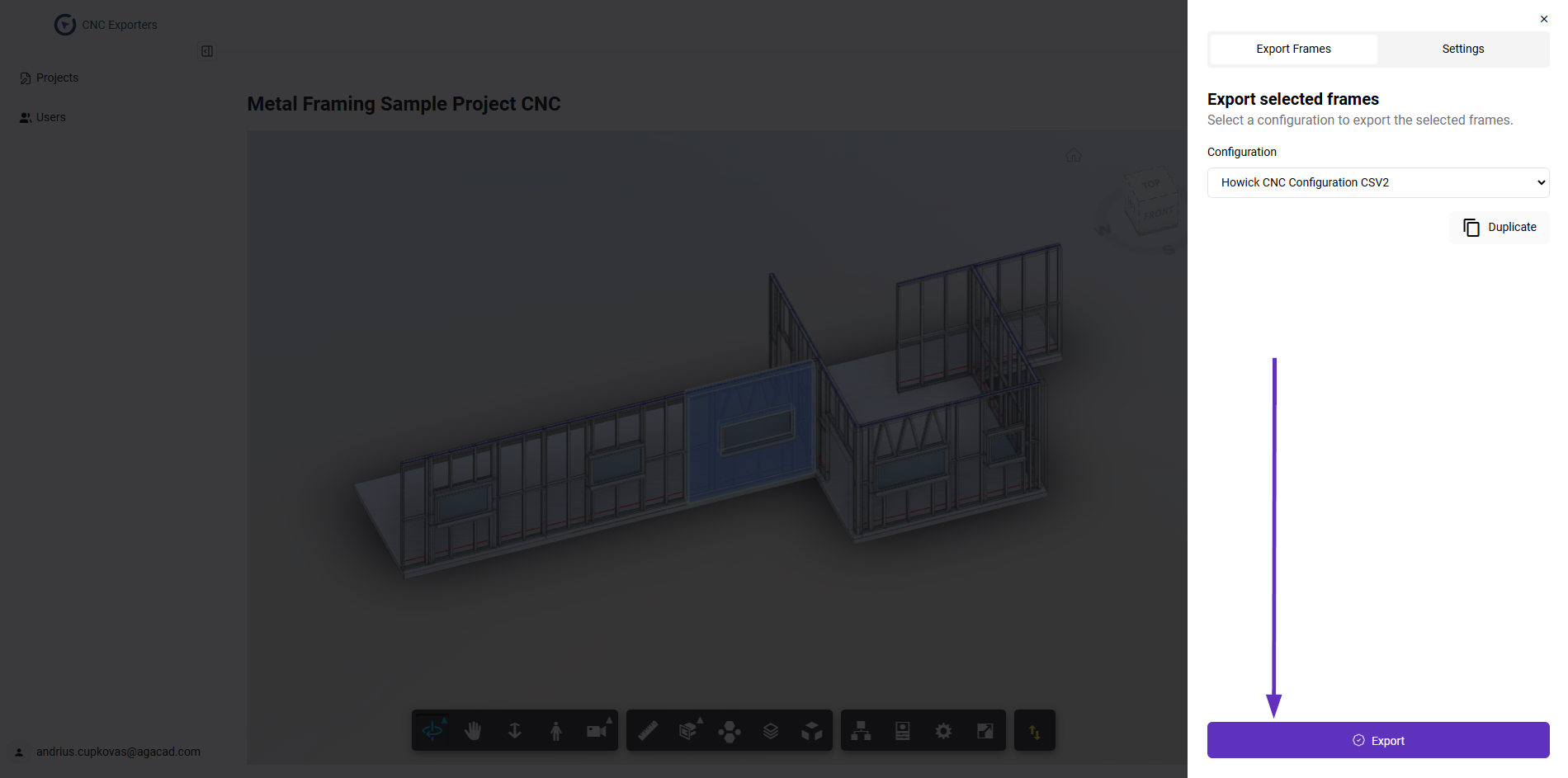The image size is (1568, 778).
Task: Click the Home view icon
Action: tap(1073, 155)
